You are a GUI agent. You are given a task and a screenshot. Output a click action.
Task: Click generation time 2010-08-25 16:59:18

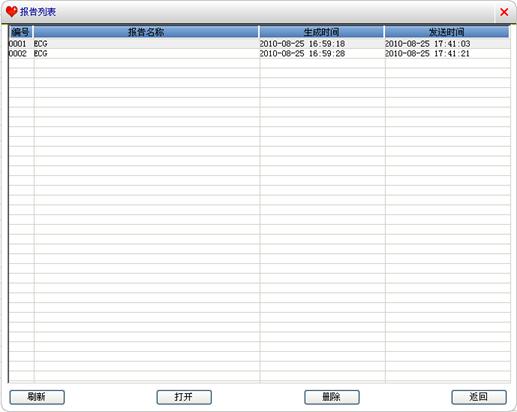point(302,44)
